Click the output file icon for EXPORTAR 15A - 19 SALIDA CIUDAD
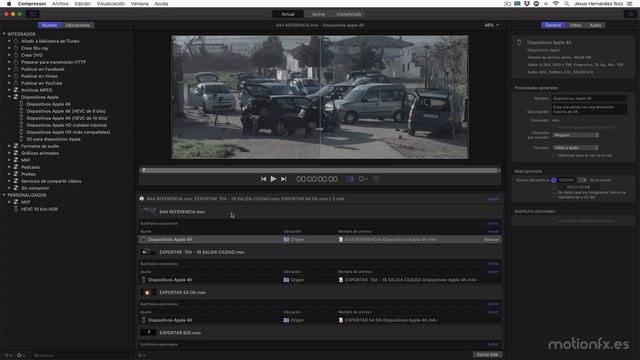Screen dimensions: 640x360 pyautogui.click(x=341, y=280)
